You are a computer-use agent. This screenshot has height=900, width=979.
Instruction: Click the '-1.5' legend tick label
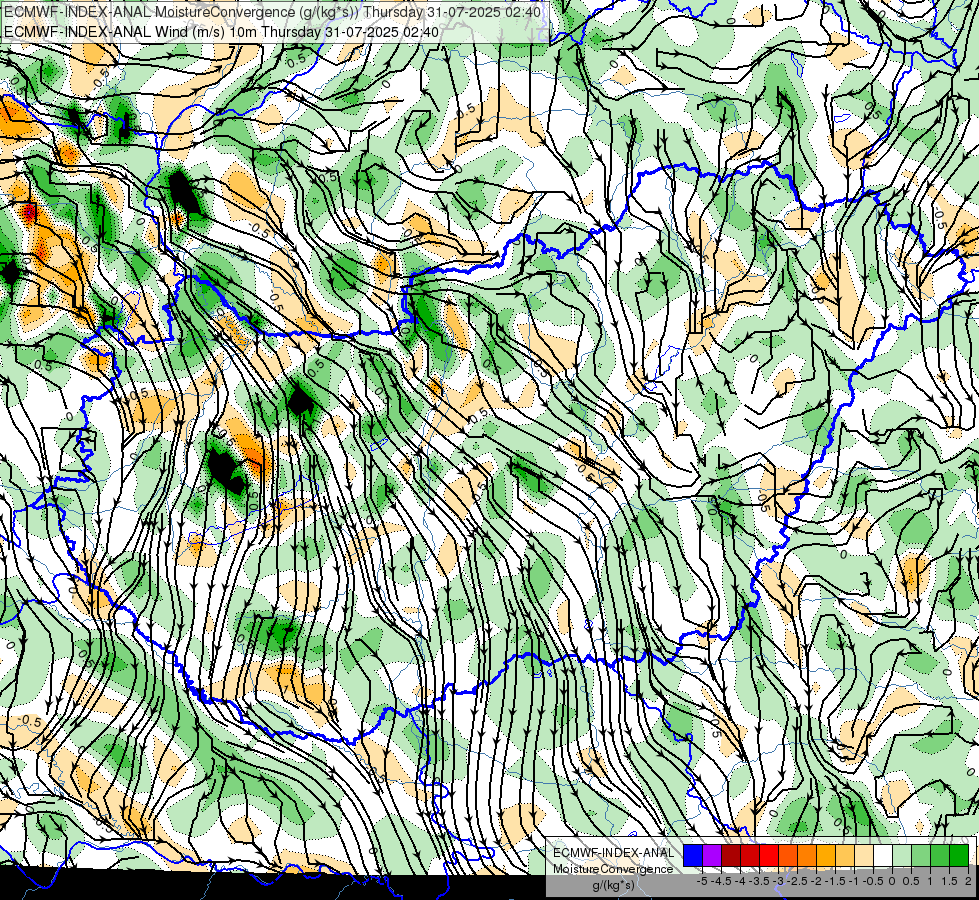835,881
